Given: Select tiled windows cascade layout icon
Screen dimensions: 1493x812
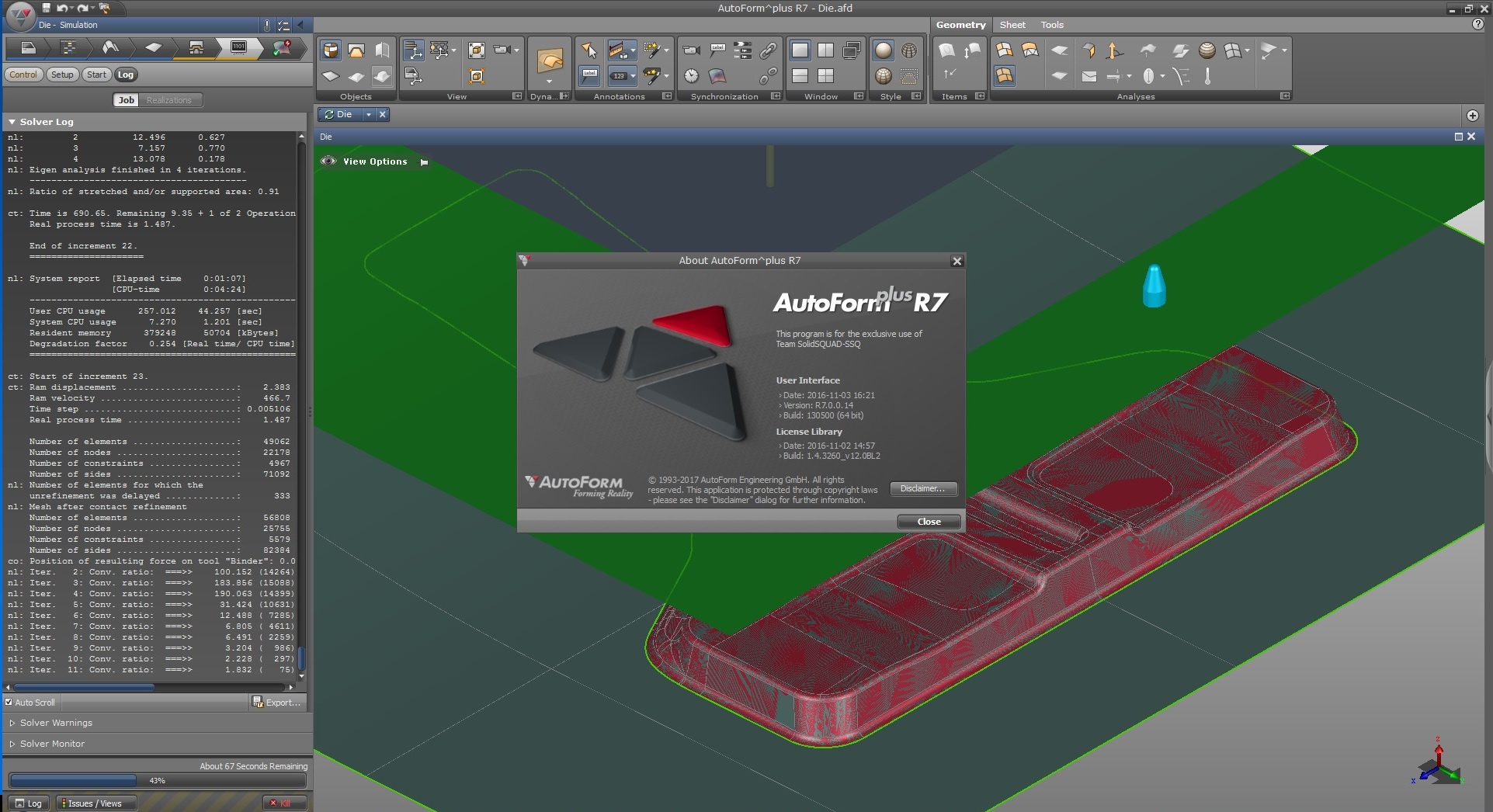Looking at the screenshot, I should [x=852, y=50].
